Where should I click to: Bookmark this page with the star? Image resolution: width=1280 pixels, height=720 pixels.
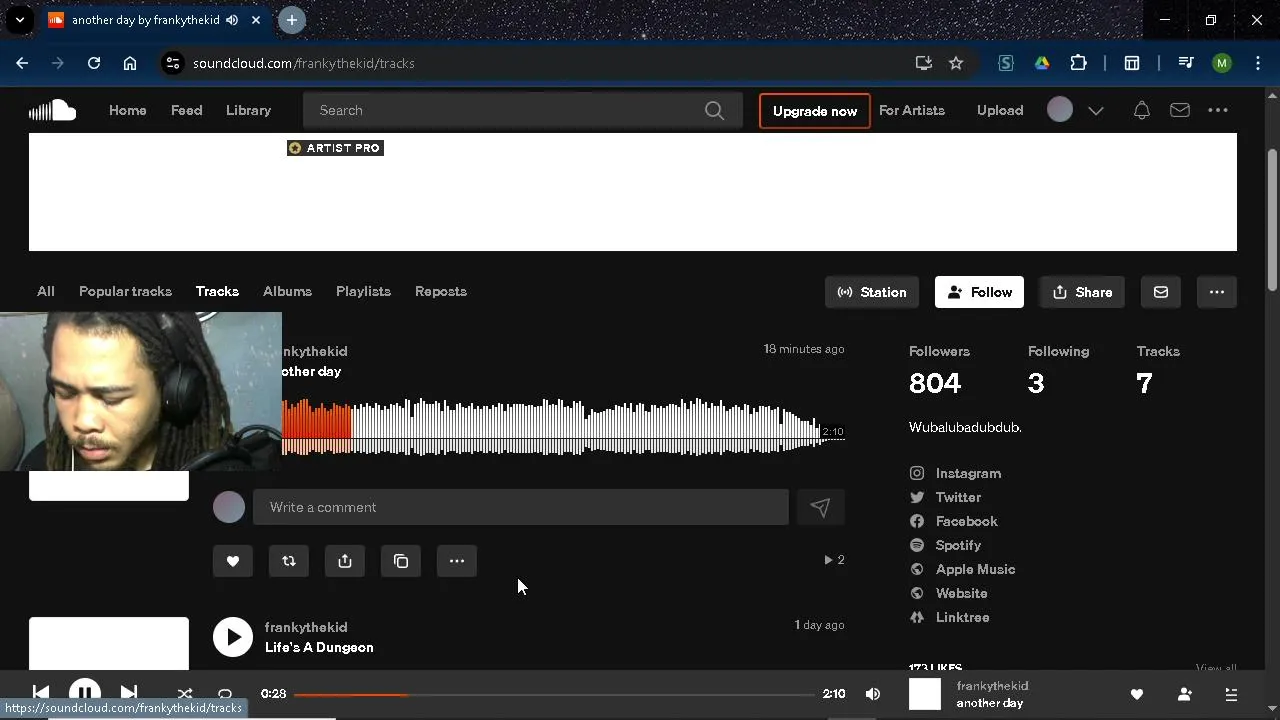(x=956, y=63)
